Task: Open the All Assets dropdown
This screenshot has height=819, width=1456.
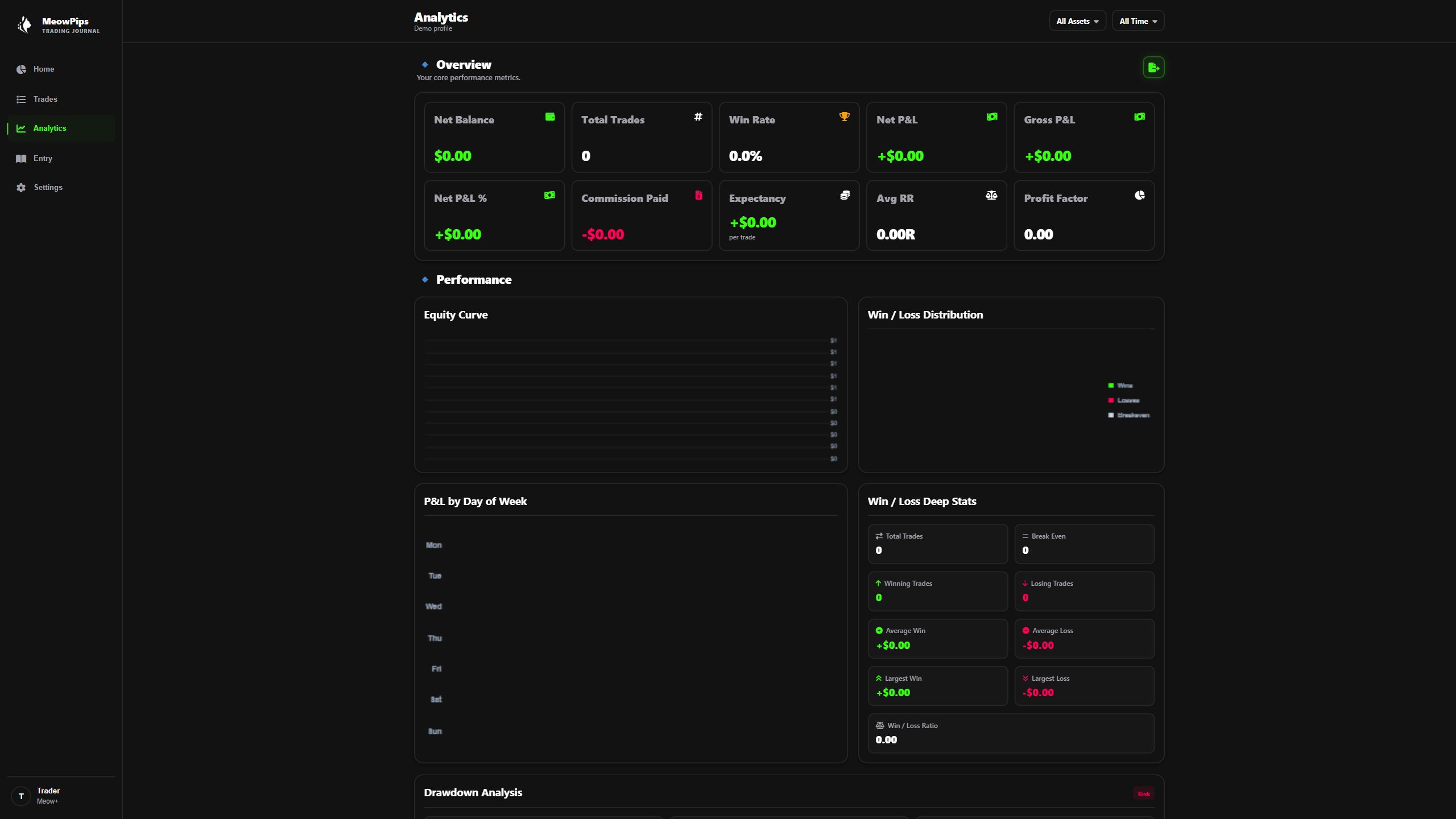Action: click(x=1077, y=21)
